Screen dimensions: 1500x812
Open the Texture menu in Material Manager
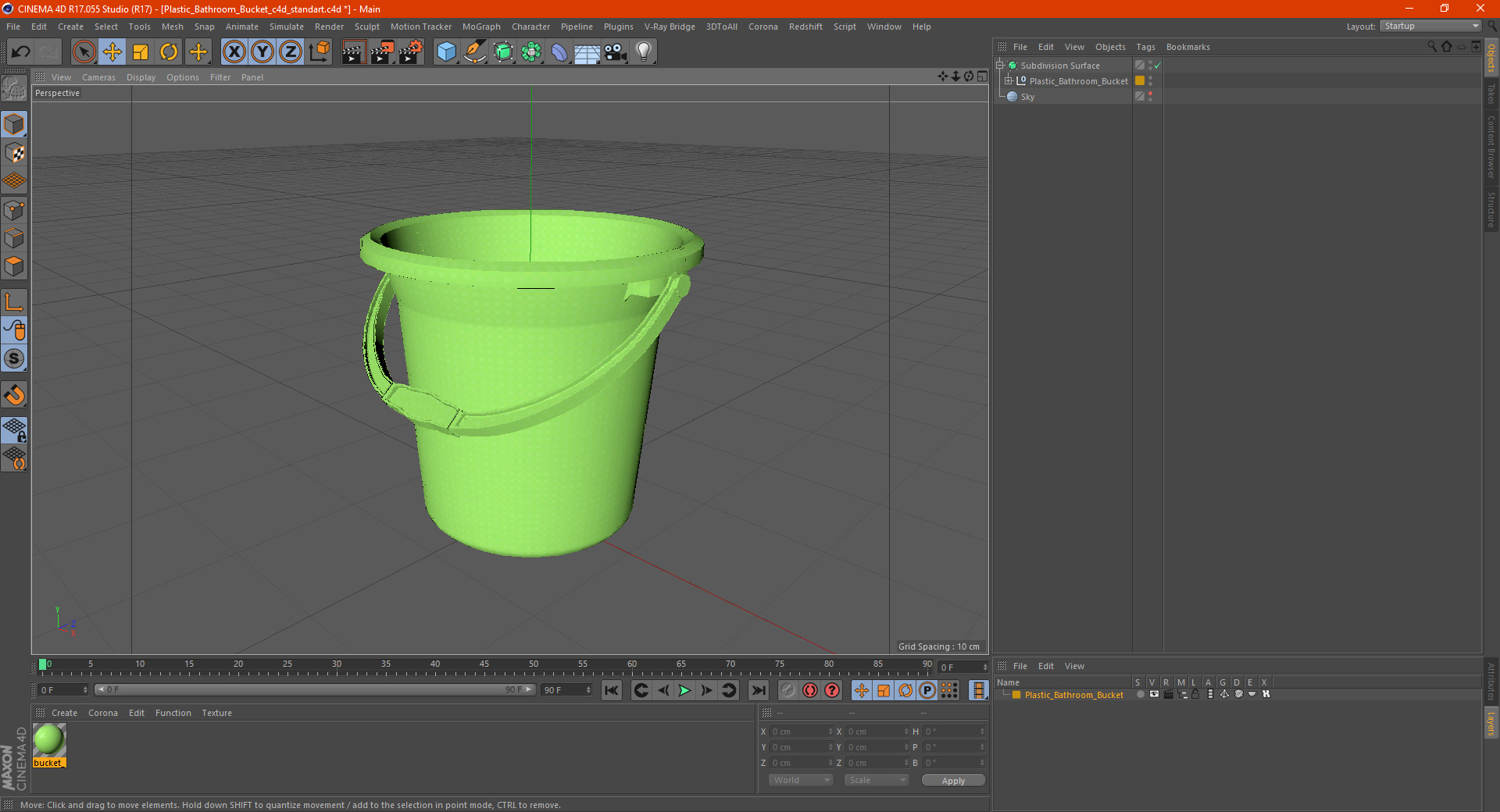point(216,713)
